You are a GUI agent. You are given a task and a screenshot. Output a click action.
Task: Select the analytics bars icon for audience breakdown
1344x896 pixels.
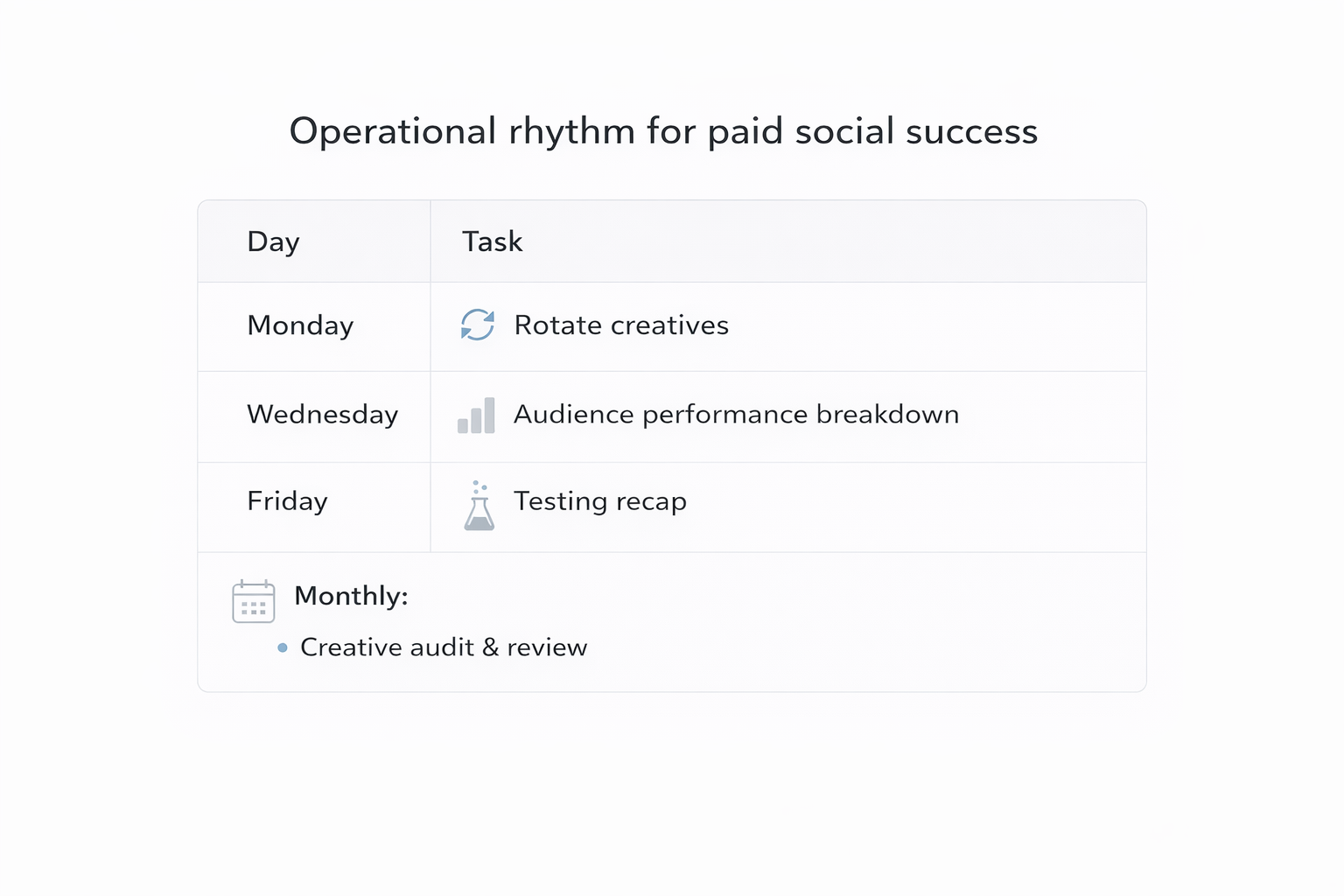475,415
